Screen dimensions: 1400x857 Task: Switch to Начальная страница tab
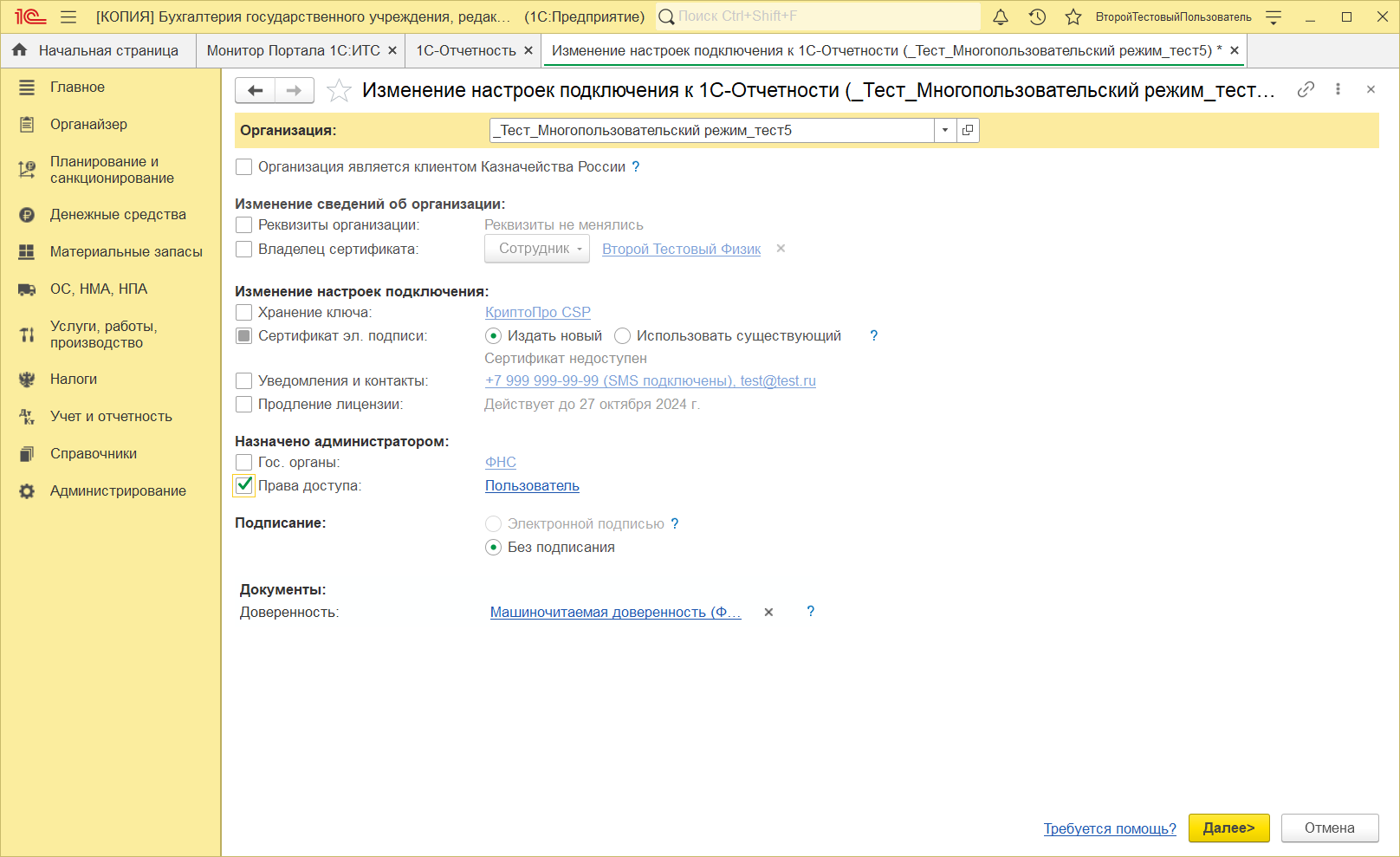(x=97, y=50)
